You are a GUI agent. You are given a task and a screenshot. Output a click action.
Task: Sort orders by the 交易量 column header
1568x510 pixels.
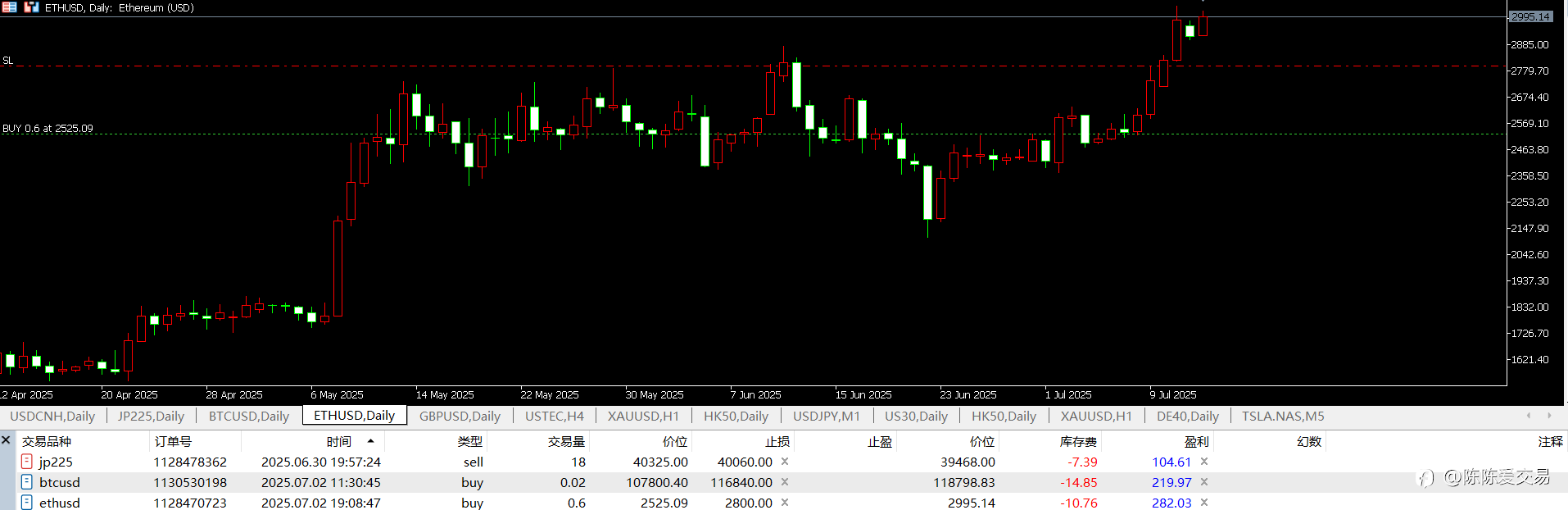(x=567, y=441)
